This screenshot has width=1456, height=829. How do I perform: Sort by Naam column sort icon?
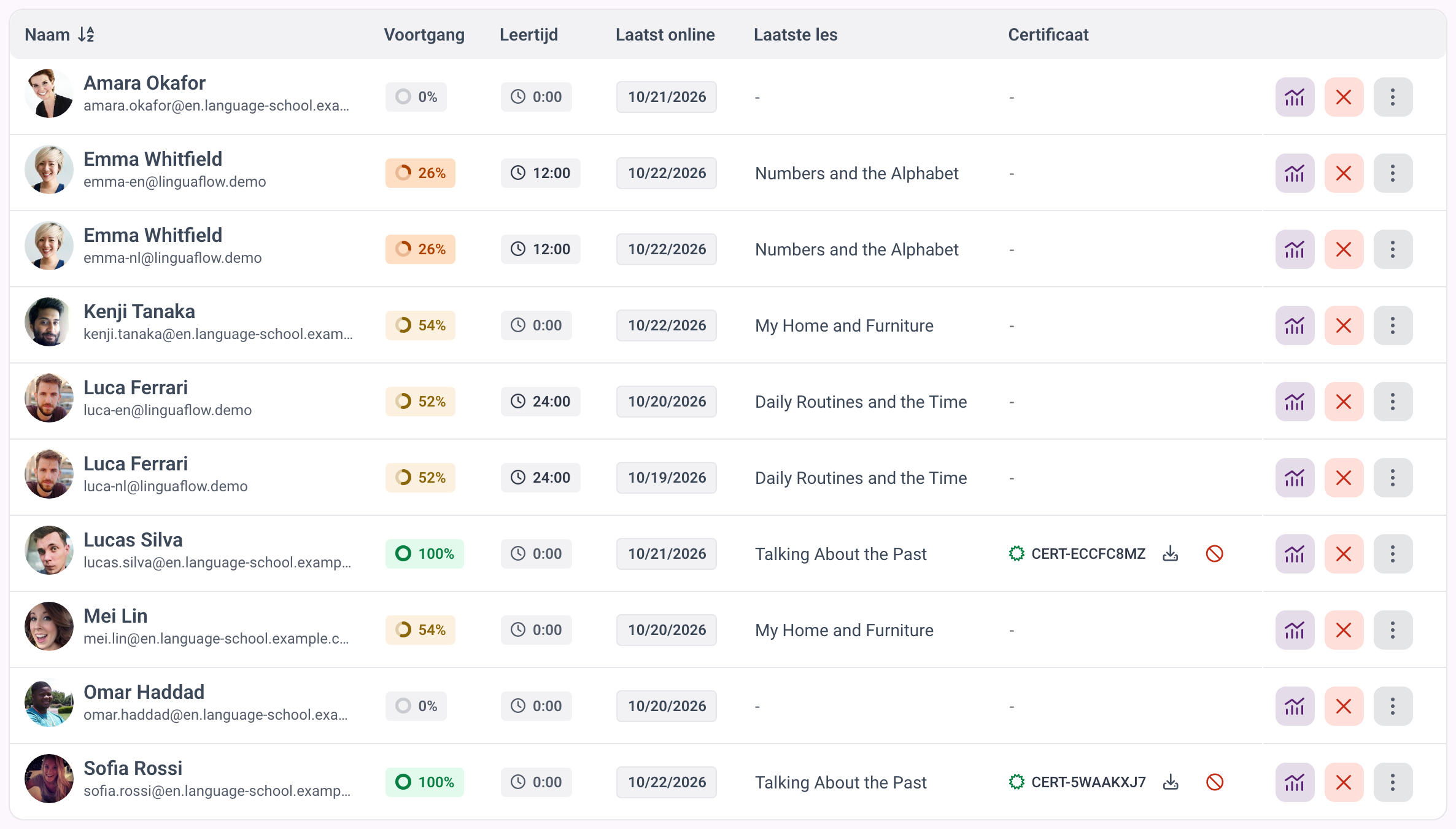(x=86, y=34)
